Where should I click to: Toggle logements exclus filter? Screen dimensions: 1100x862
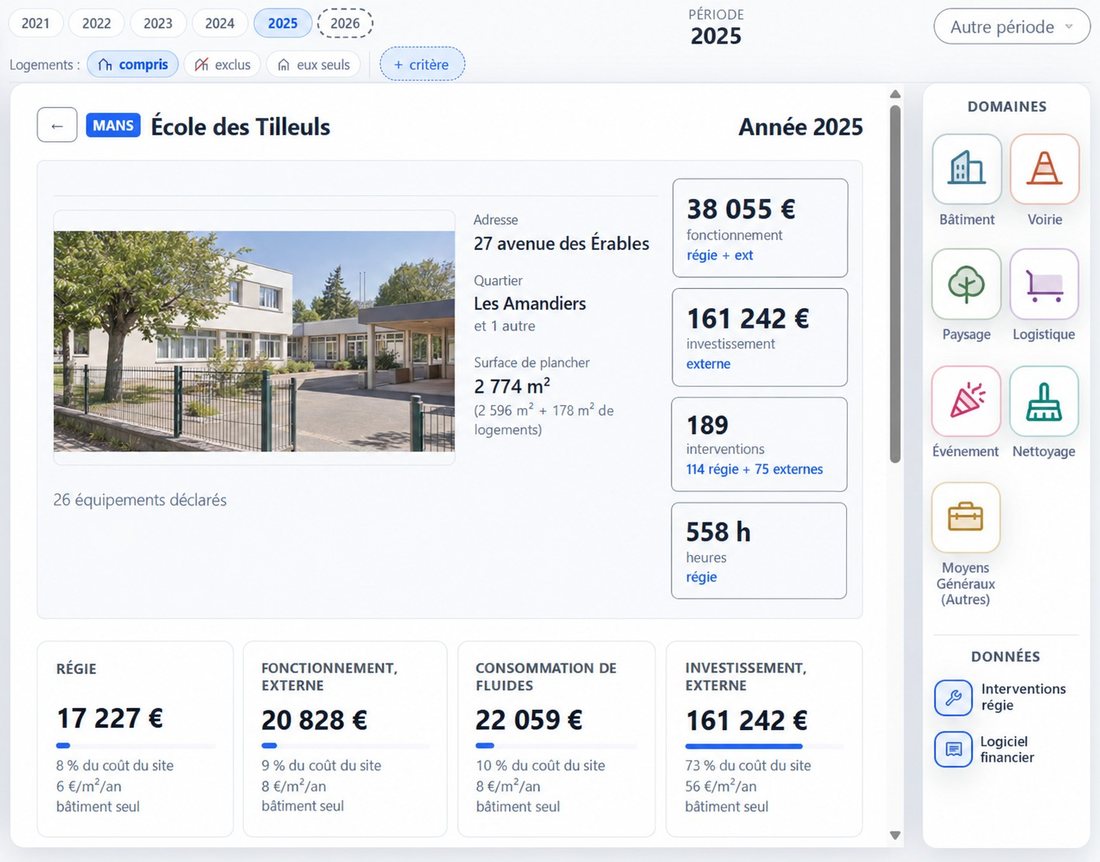(222, 65)
